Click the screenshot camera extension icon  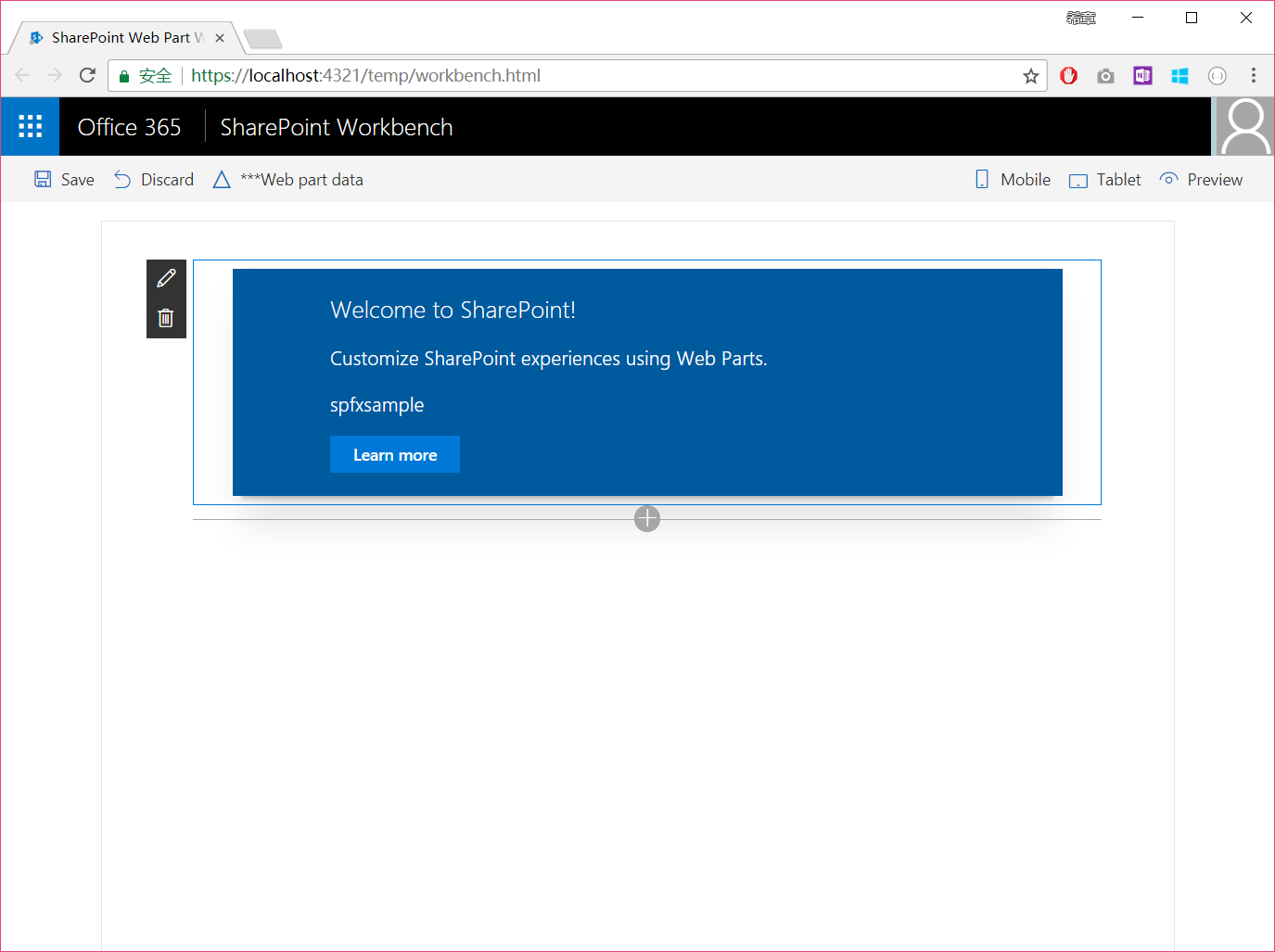[x=1105, y=75]
